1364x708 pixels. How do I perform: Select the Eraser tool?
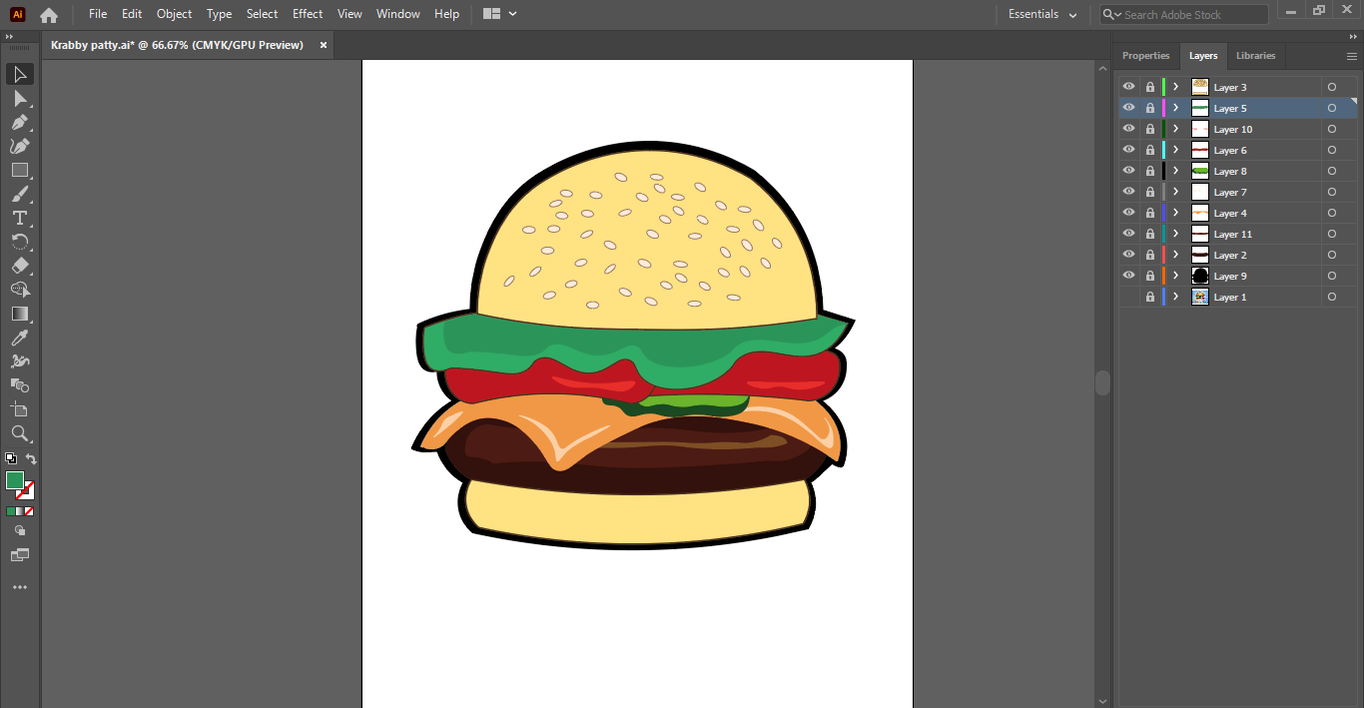20,266
